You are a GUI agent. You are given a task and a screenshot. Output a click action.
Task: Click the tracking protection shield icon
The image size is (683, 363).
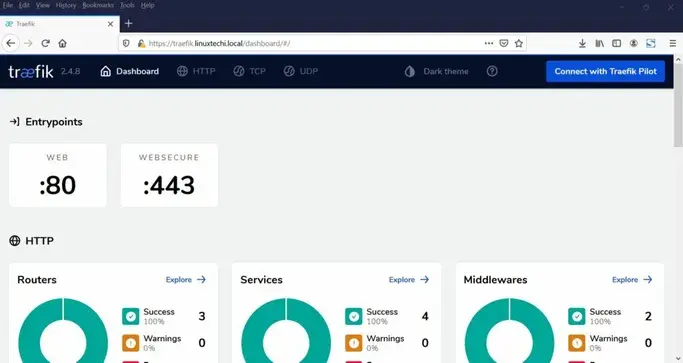point(126,43)
